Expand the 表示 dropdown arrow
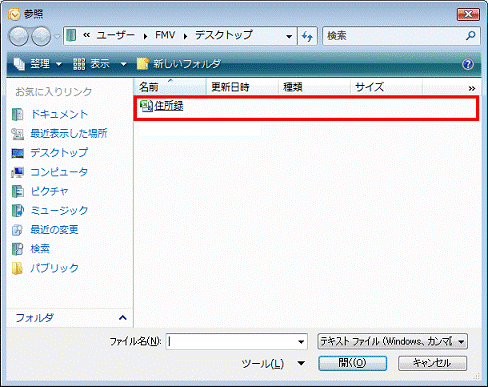Image resolution: width=488 pixels, height=387 pixels. pos(123,64)
